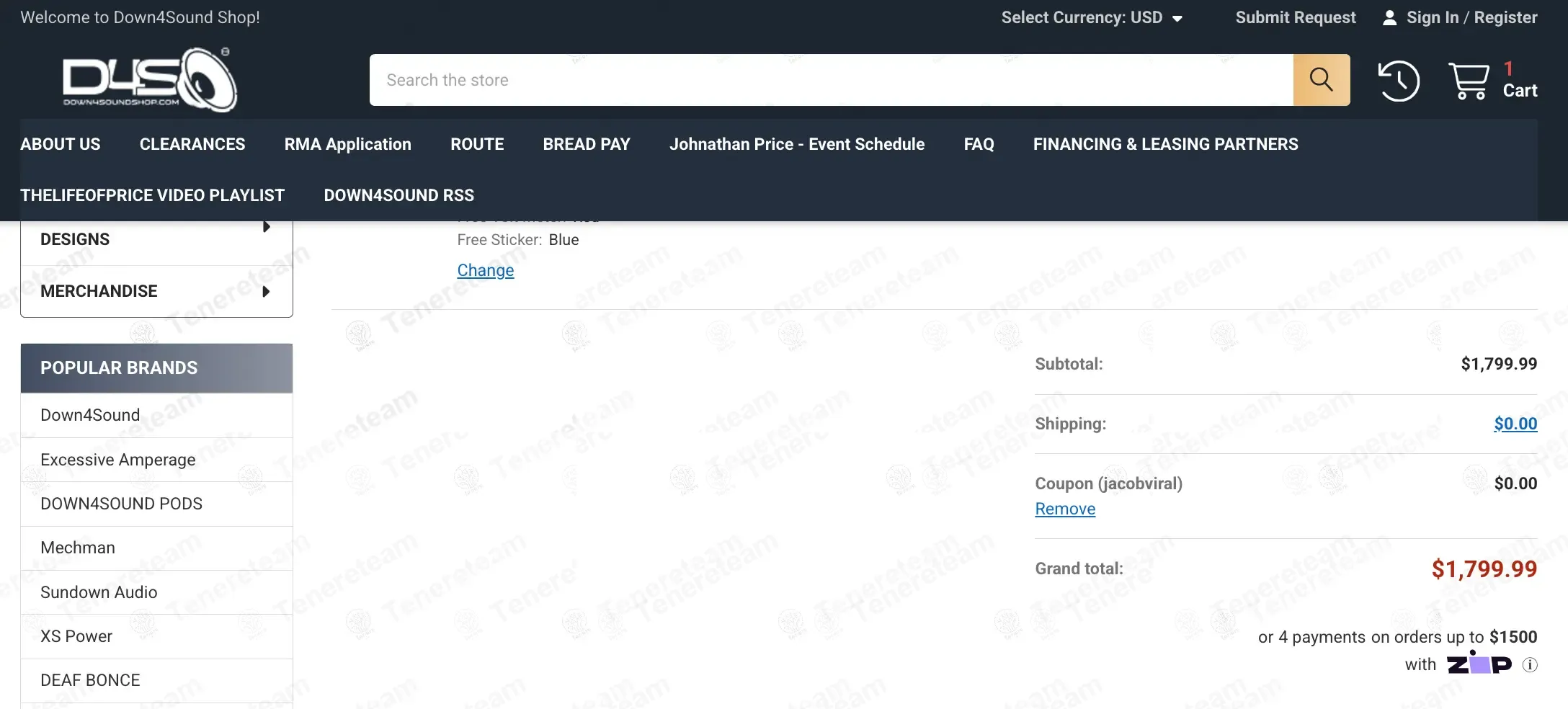This screenshot has height=709, width=1568.
Task: Open the CLEARANCES menu item
Action: coord(192,144)
